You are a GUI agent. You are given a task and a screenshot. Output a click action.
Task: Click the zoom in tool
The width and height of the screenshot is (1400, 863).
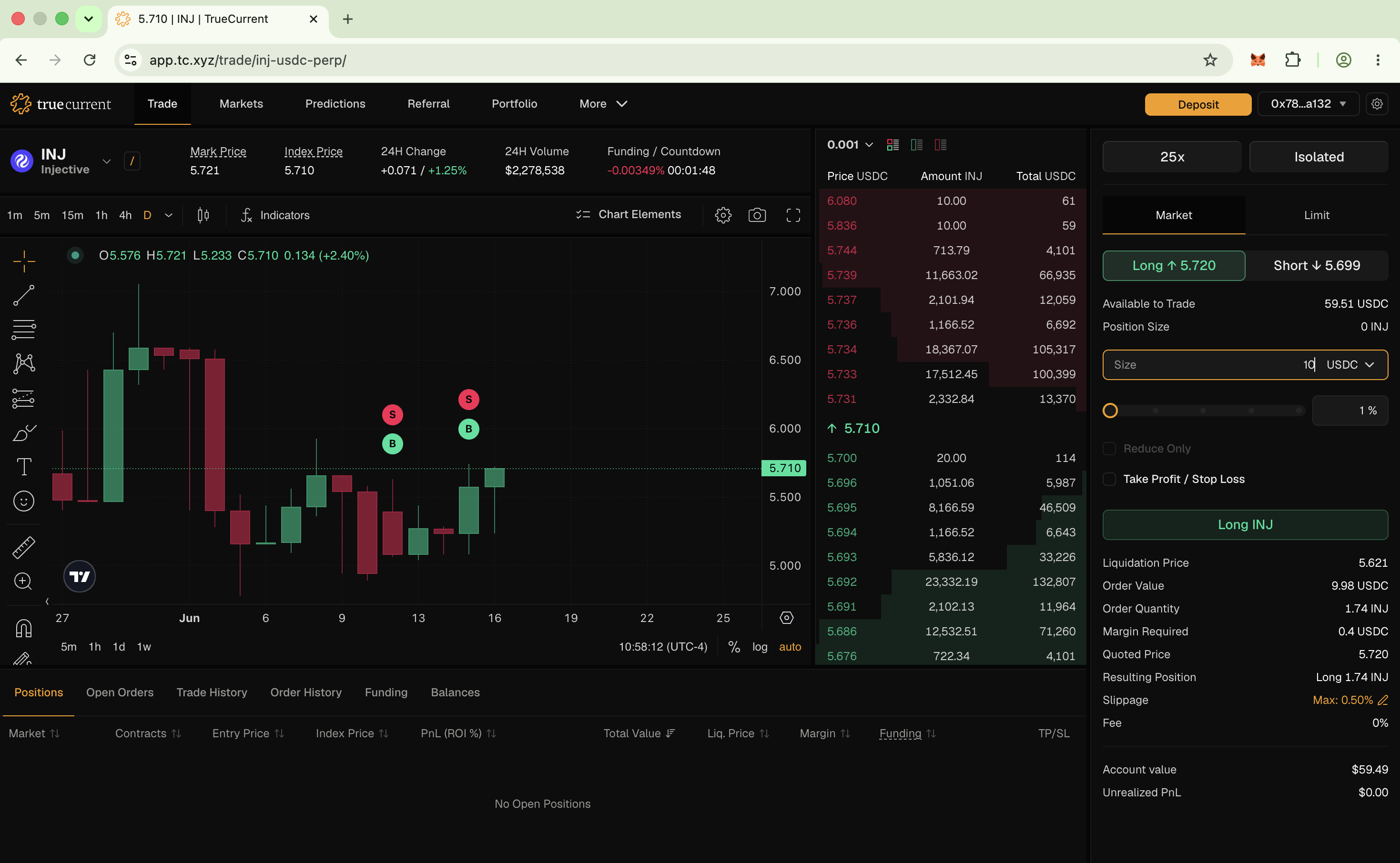click(x=23, y=581)
